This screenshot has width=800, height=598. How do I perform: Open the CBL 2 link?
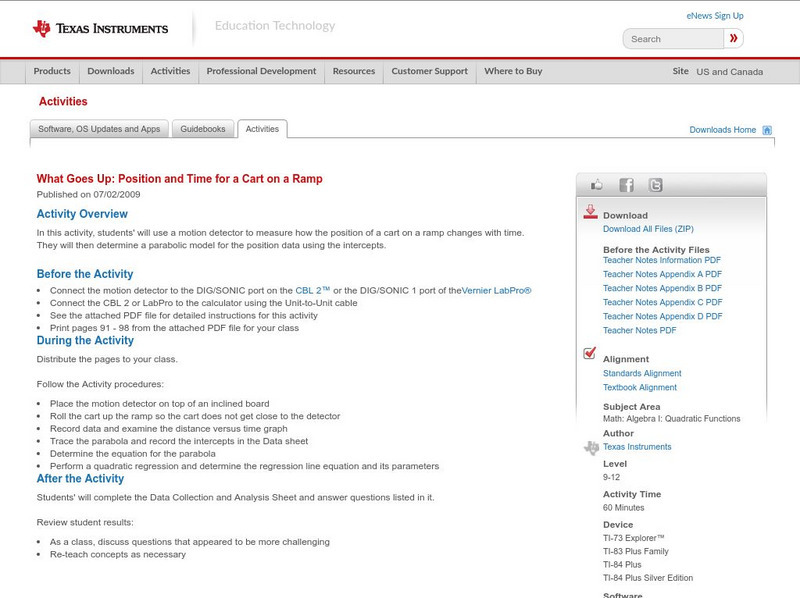click(x=313, y=290)
